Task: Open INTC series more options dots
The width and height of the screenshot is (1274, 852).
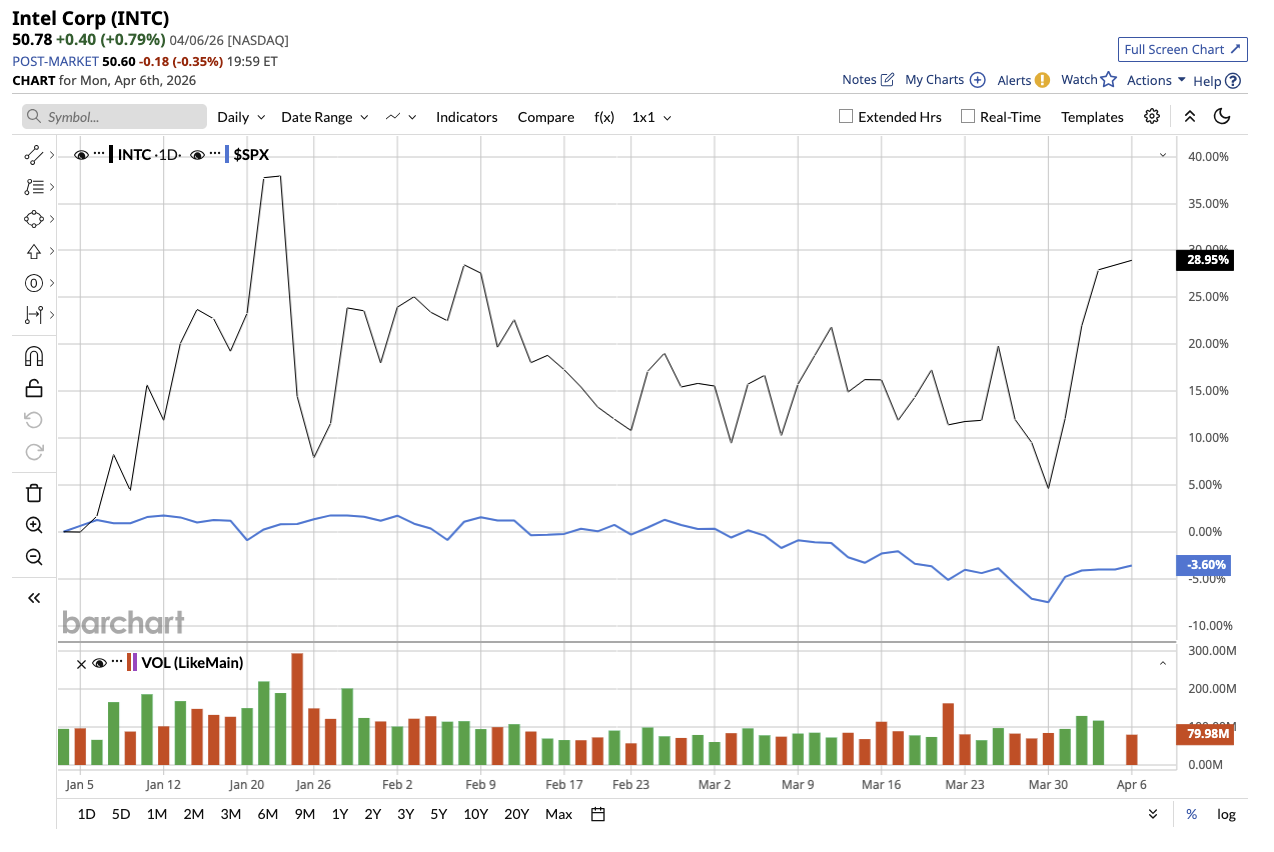Action: pyautogui.click(x=99, y=155)
